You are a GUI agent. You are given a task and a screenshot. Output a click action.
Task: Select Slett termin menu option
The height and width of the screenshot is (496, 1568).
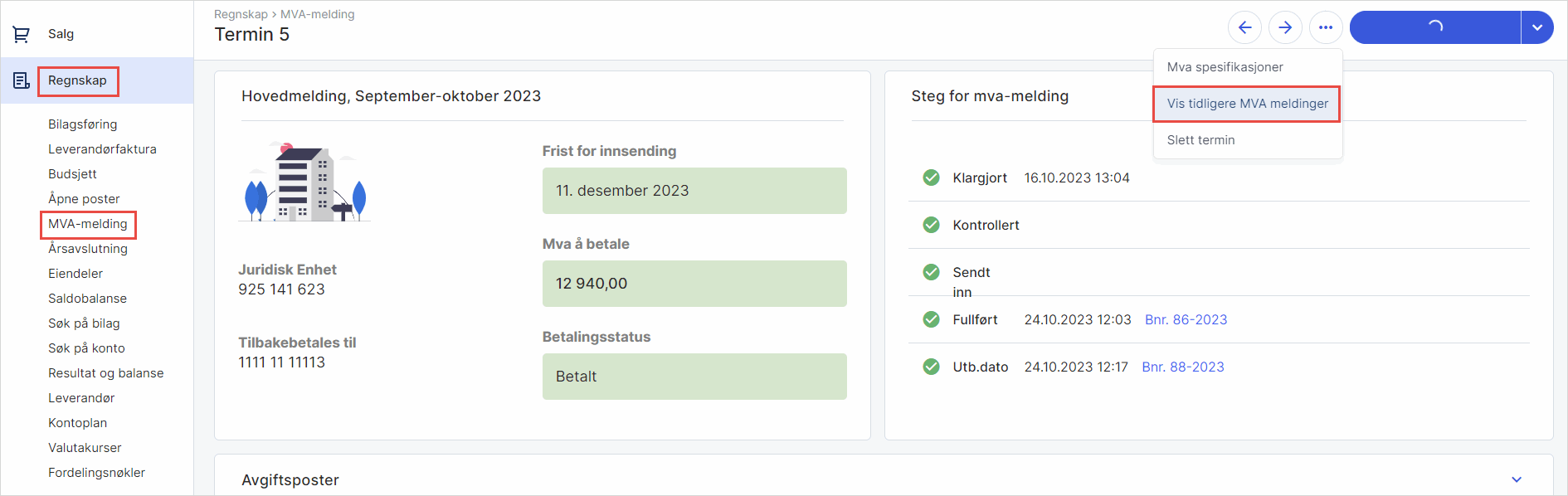coord(1200,140)
